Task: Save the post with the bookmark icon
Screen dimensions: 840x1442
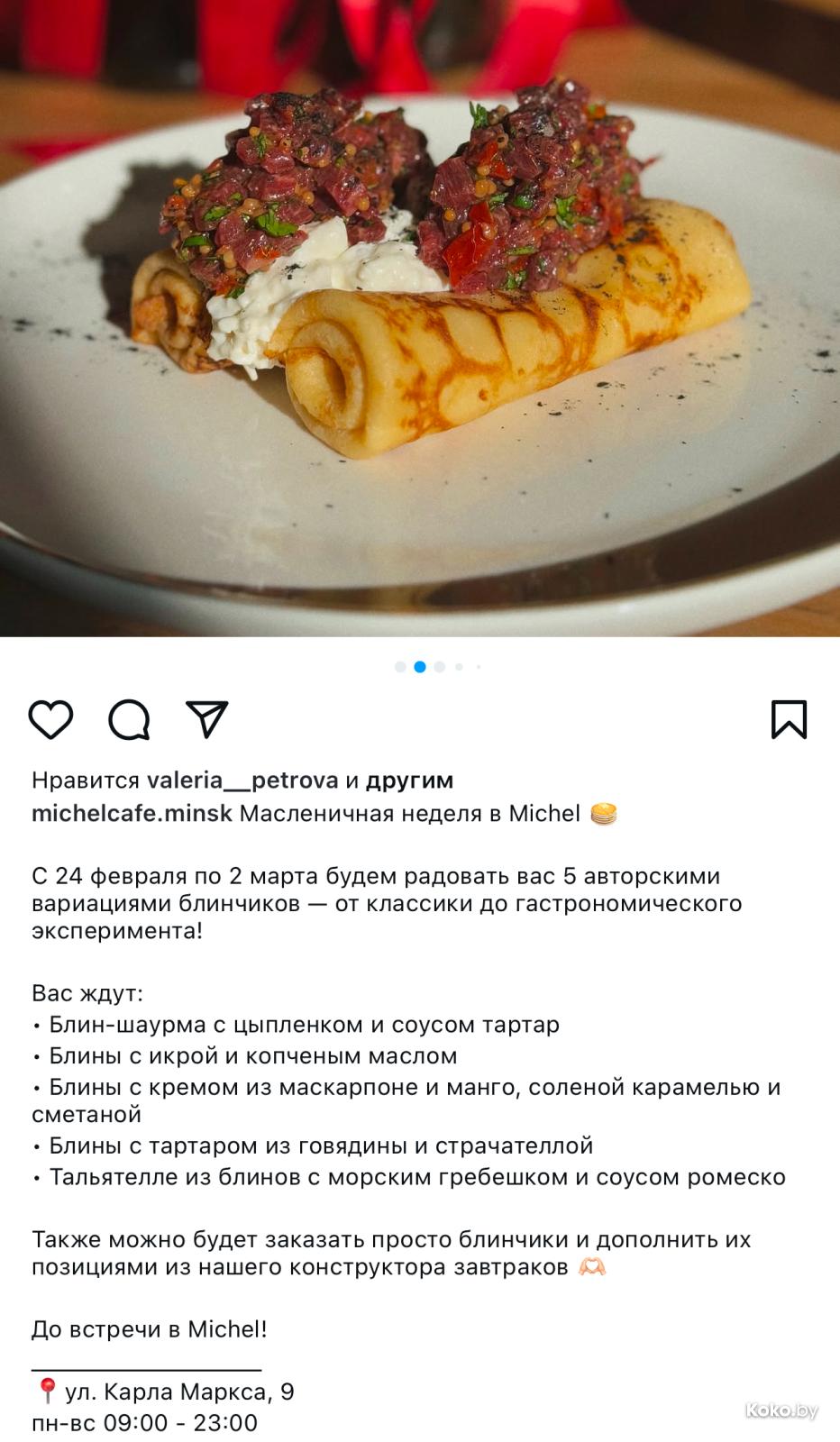Action: click(789, 719)
